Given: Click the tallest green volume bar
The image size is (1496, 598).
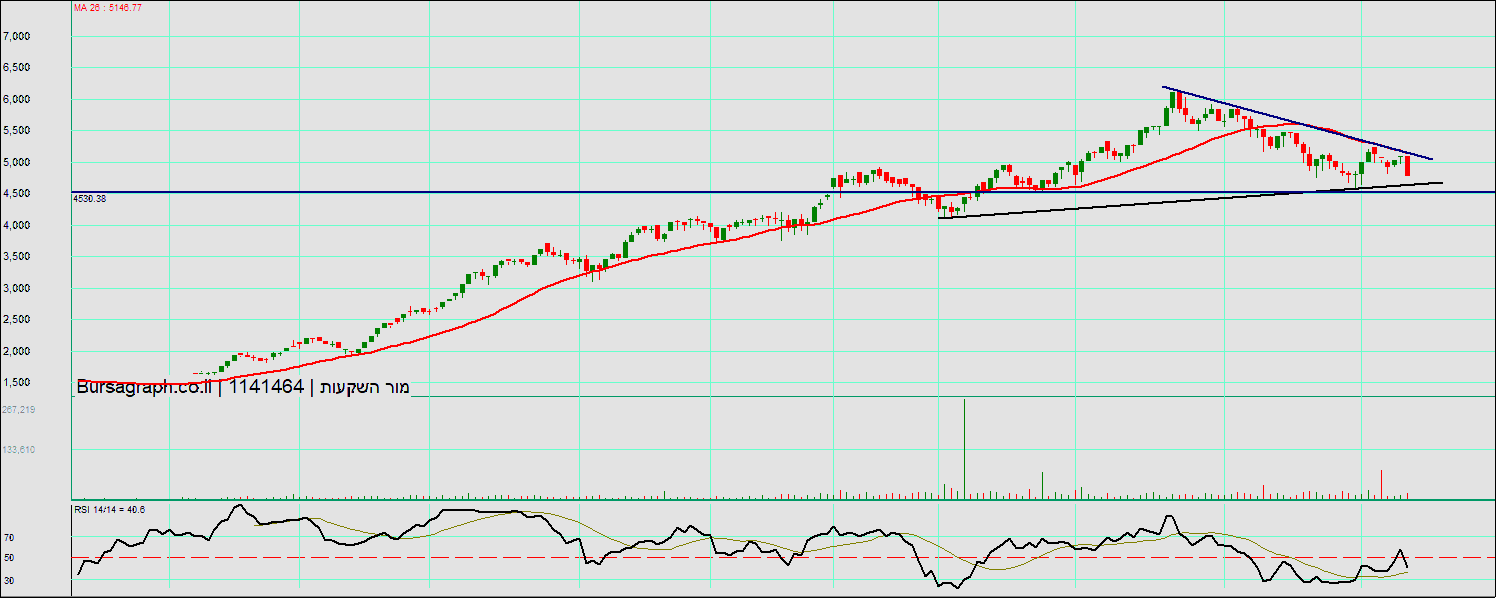Looking at the screenshot, I should point(964,447).
